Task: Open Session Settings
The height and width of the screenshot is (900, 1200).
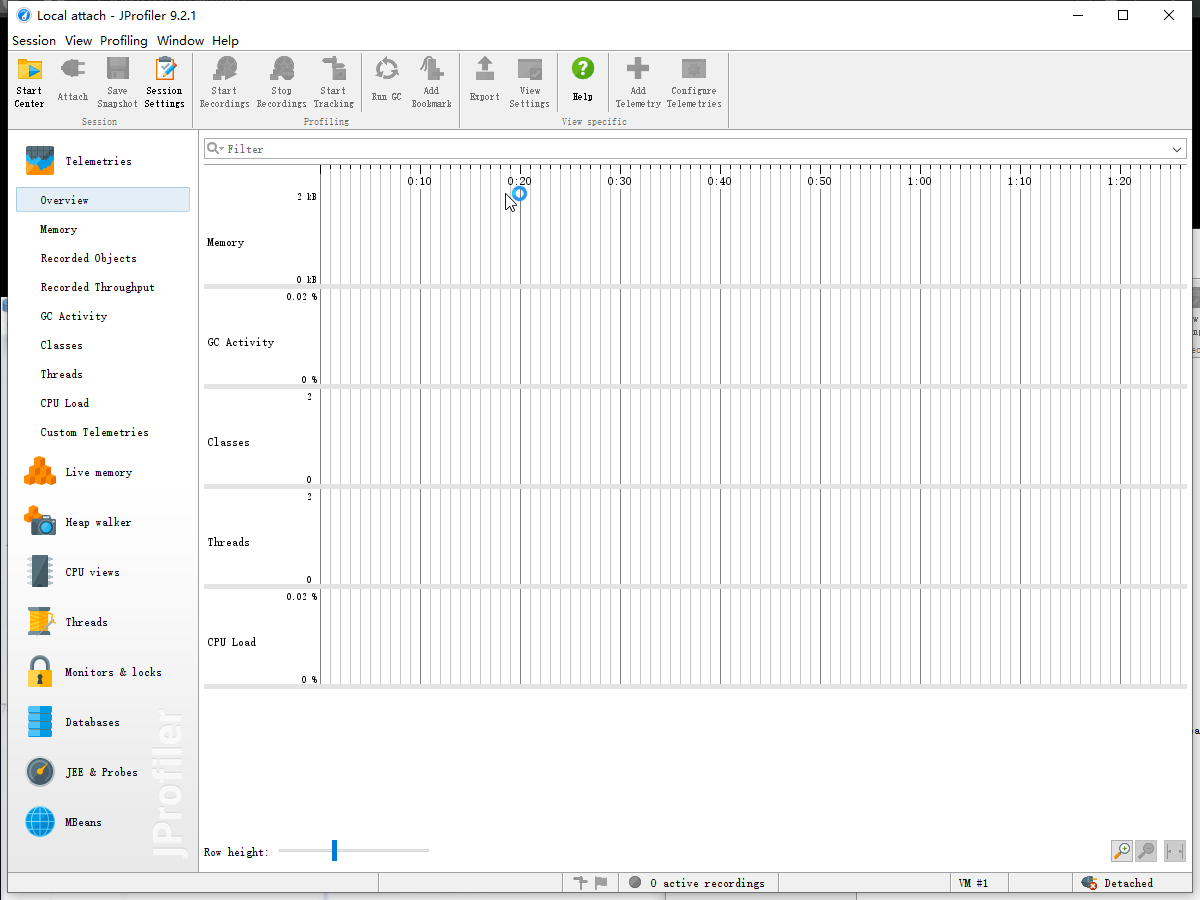Action: point(165,82)
